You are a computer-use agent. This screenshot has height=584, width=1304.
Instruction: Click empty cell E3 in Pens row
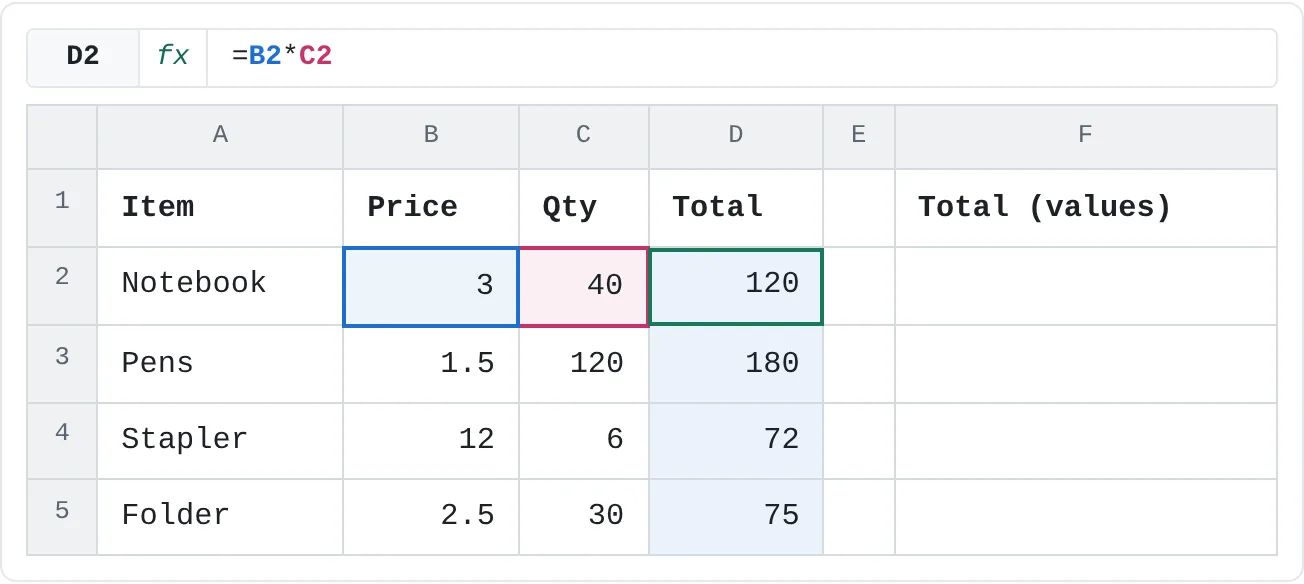(x=859, y=364)
